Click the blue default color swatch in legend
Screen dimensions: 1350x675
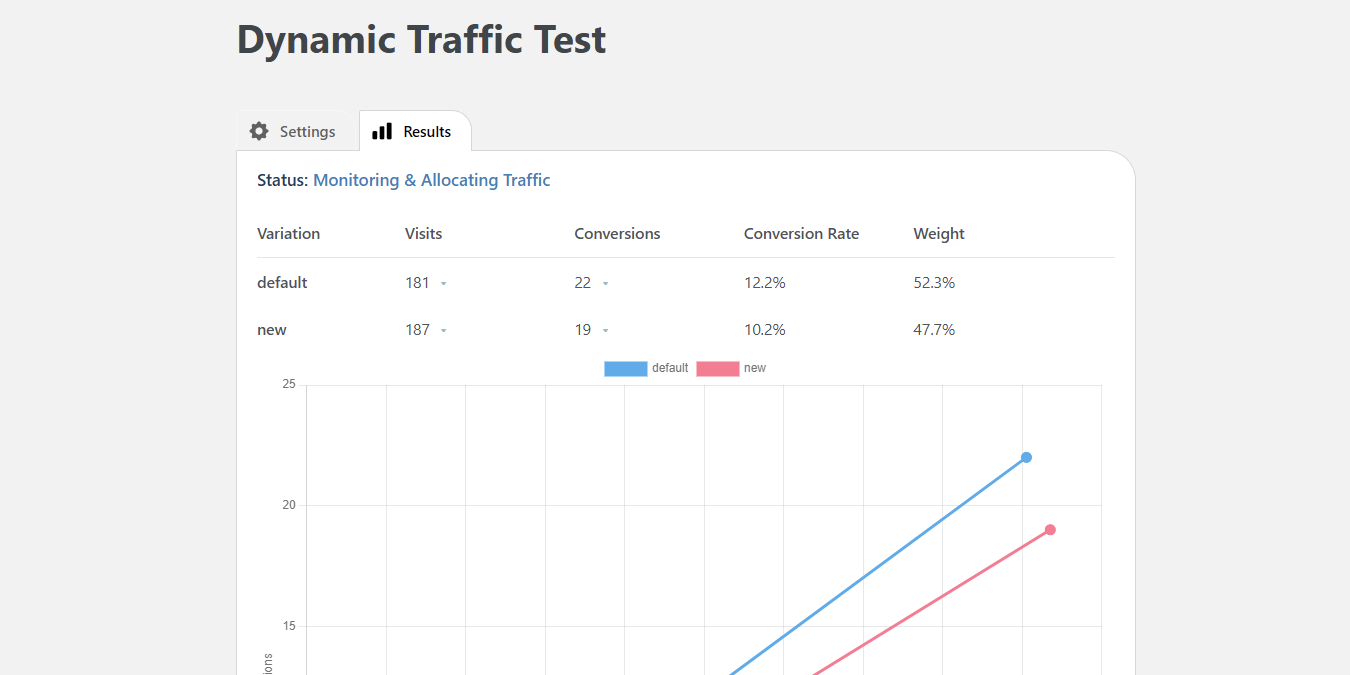(625, 368)
